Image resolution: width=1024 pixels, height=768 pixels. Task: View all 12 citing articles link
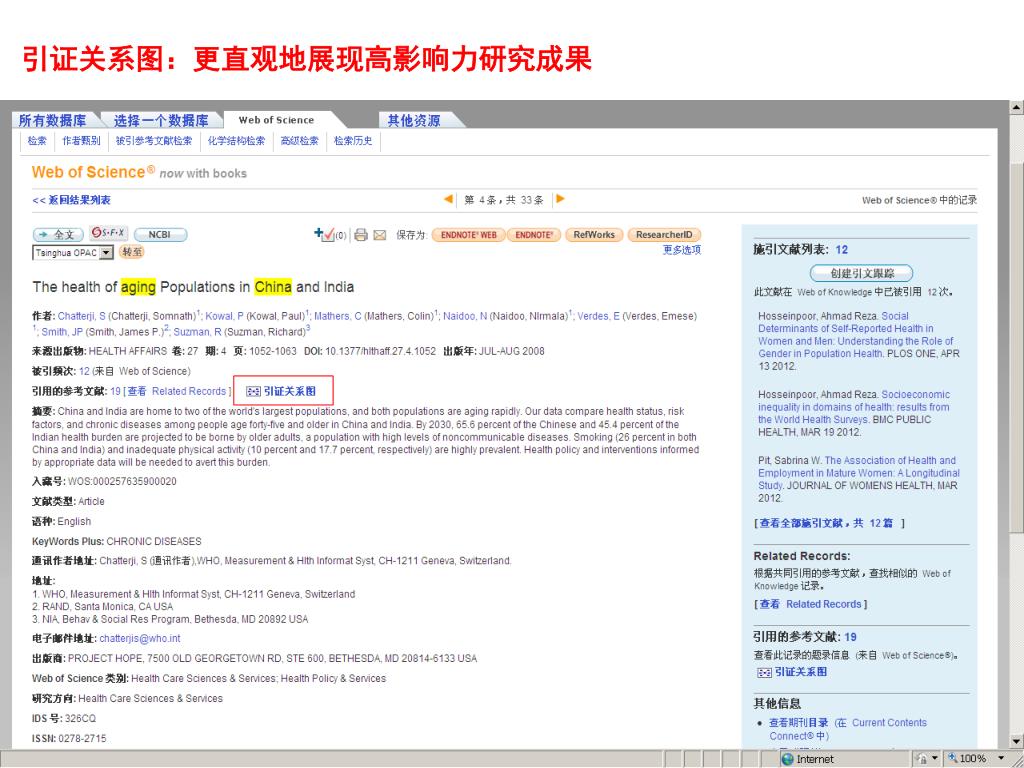coord(829,523)
